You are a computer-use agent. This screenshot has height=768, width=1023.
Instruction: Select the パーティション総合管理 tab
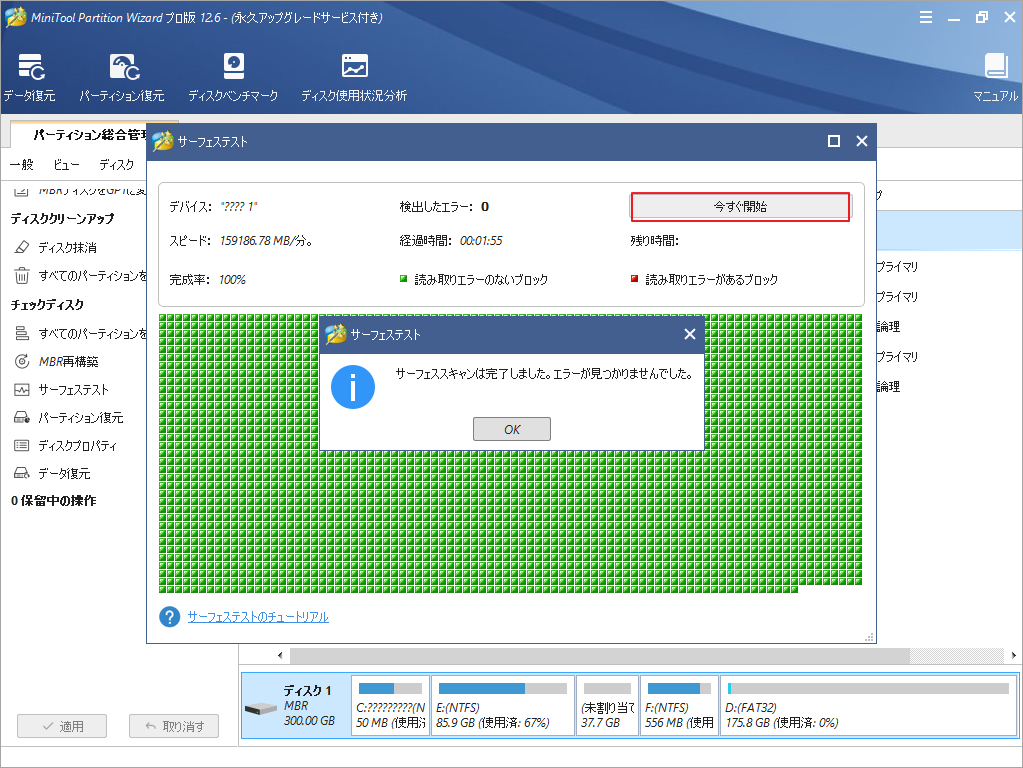tap(89, 134)
